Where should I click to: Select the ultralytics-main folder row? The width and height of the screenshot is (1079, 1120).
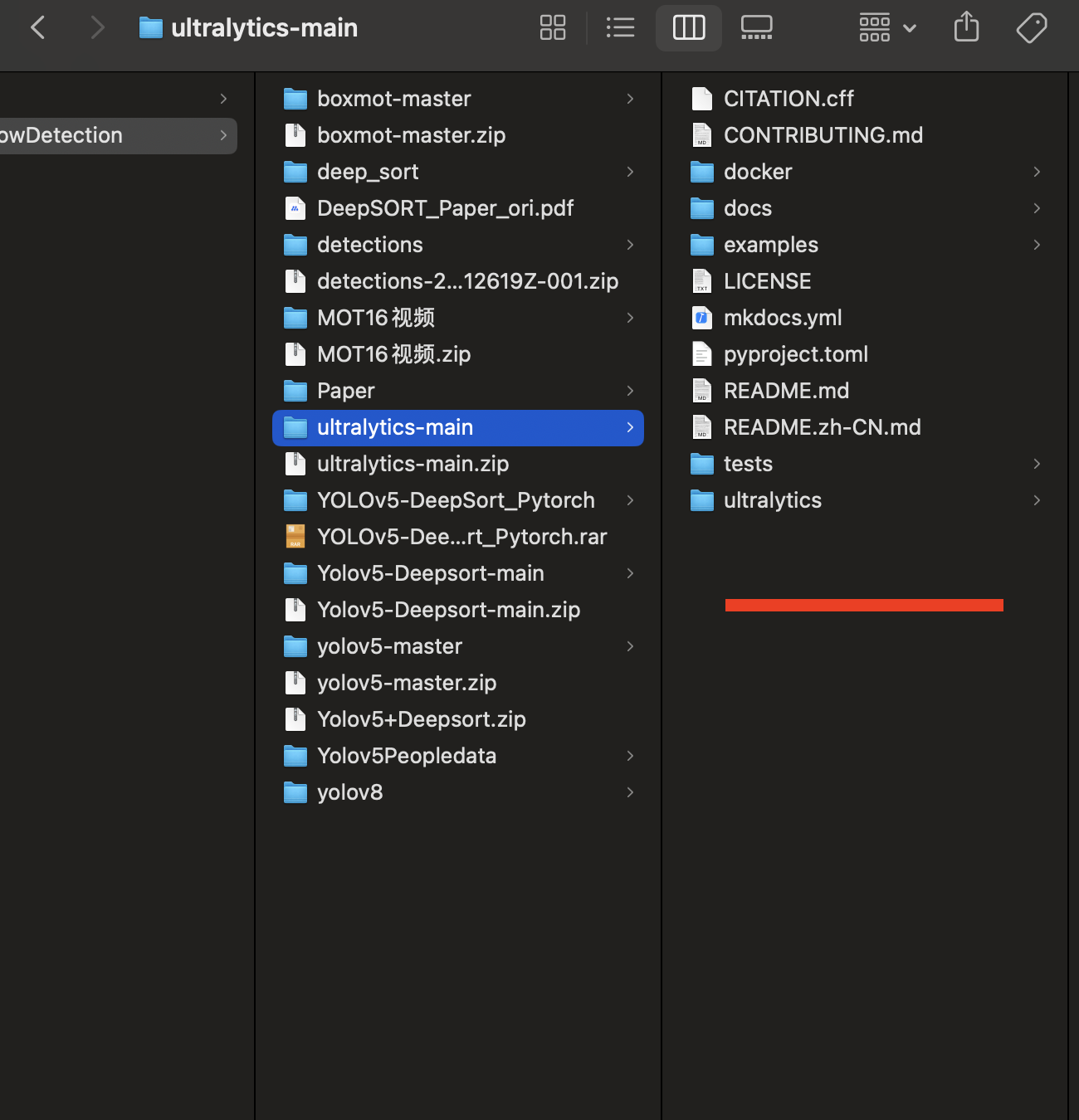pos(457,427)
